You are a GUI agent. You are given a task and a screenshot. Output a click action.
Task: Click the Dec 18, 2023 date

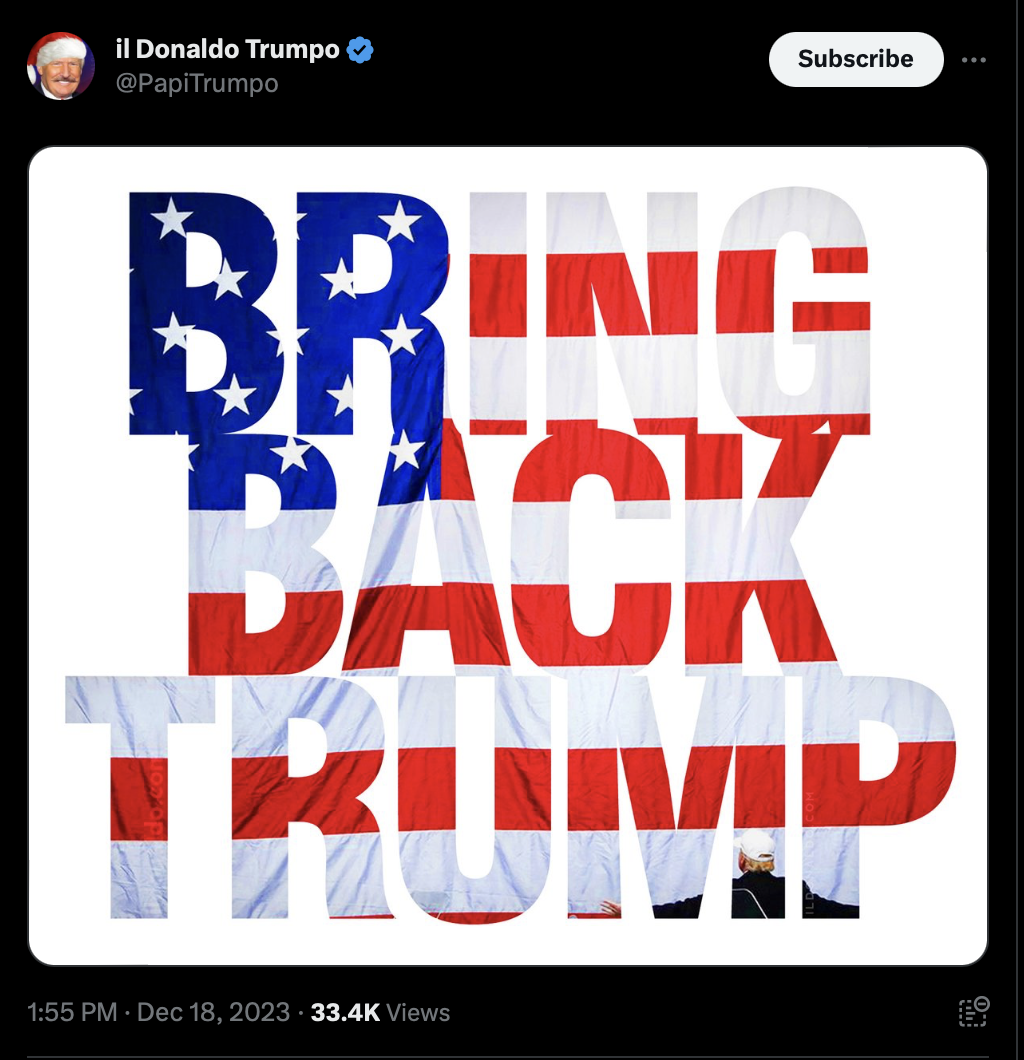pos(213,1012)
